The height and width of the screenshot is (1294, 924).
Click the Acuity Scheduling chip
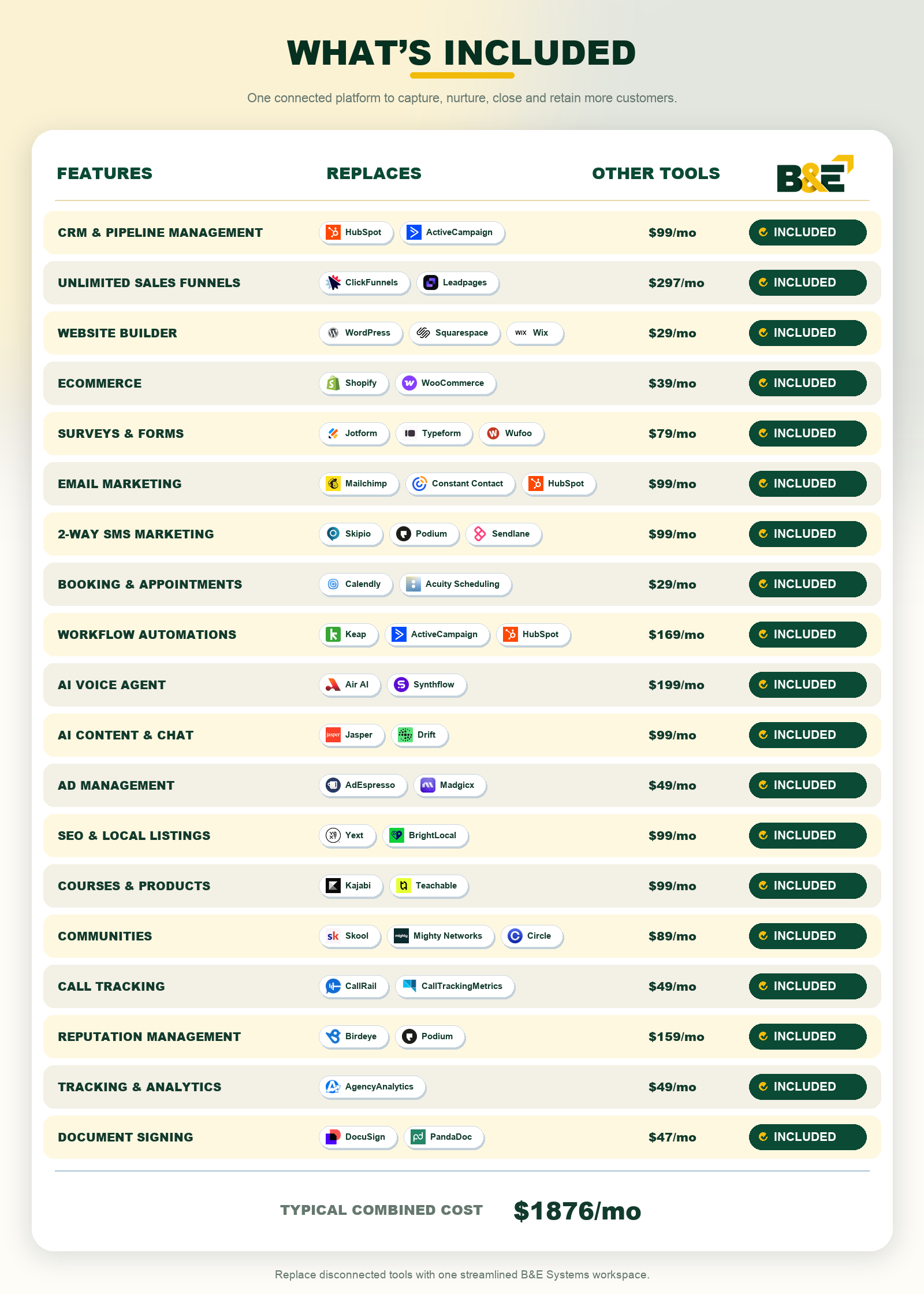coord(455,584)
